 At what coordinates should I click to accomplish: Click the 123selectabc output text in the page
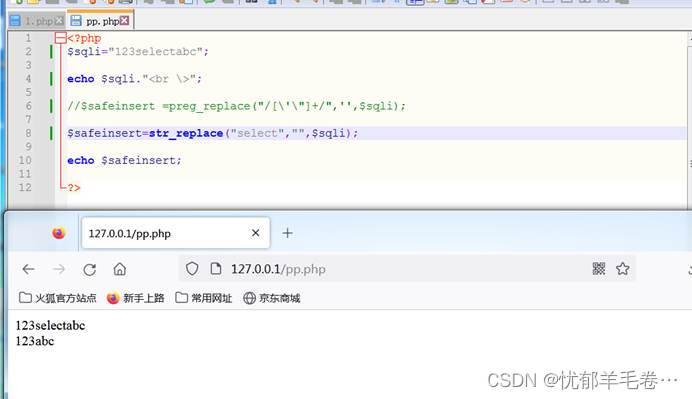pyautogui.click(x=50, y=326)
